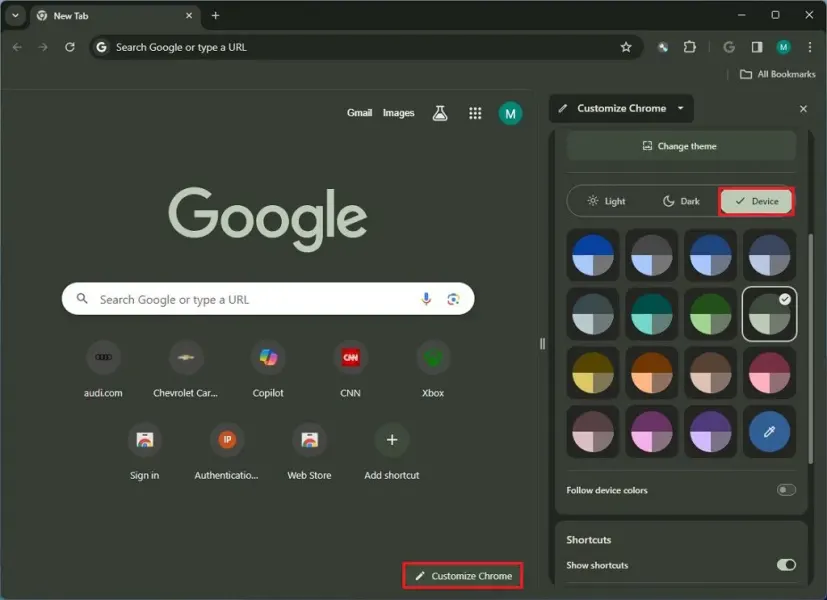Screen dimensions: 827x600
Task: Open the Google apps grid icon
Action: (x=475, y=113)
